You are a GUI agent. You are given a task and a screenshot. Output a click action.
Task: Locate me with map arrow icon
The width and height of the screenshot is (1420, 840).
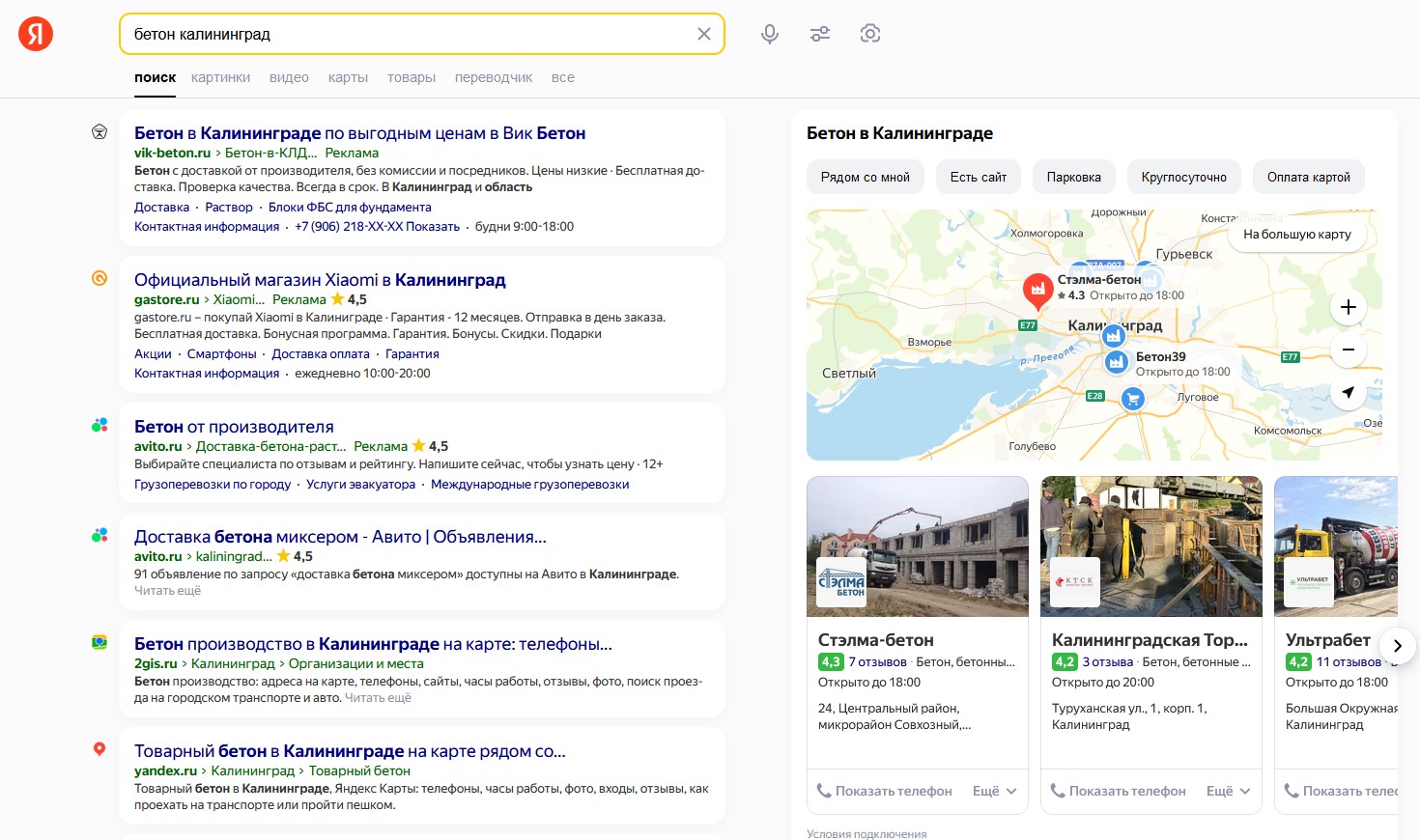(x=1349, y=392)
